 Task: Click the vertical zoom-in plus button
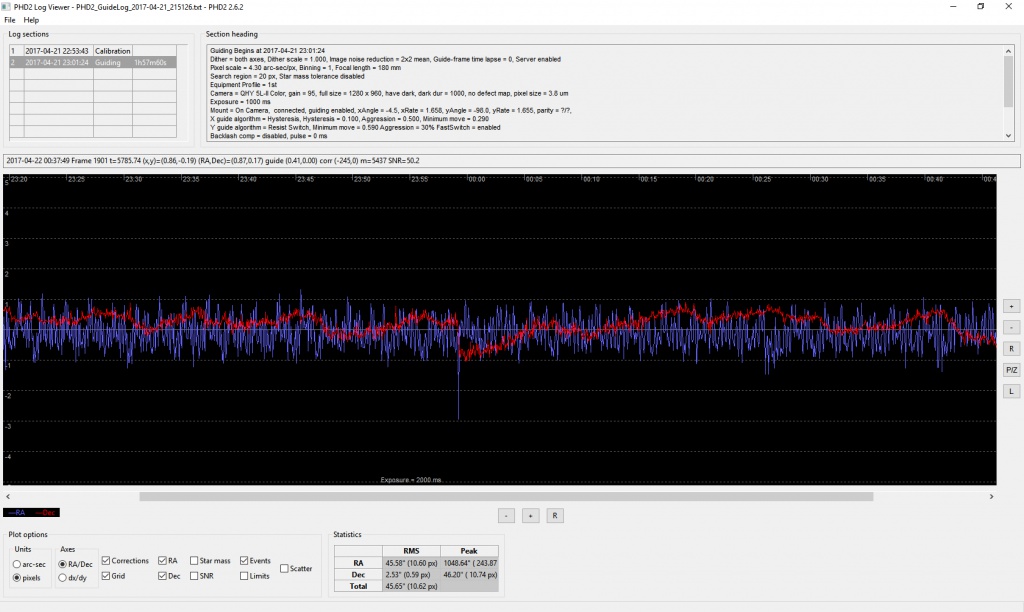click(x=1011, y=306)
